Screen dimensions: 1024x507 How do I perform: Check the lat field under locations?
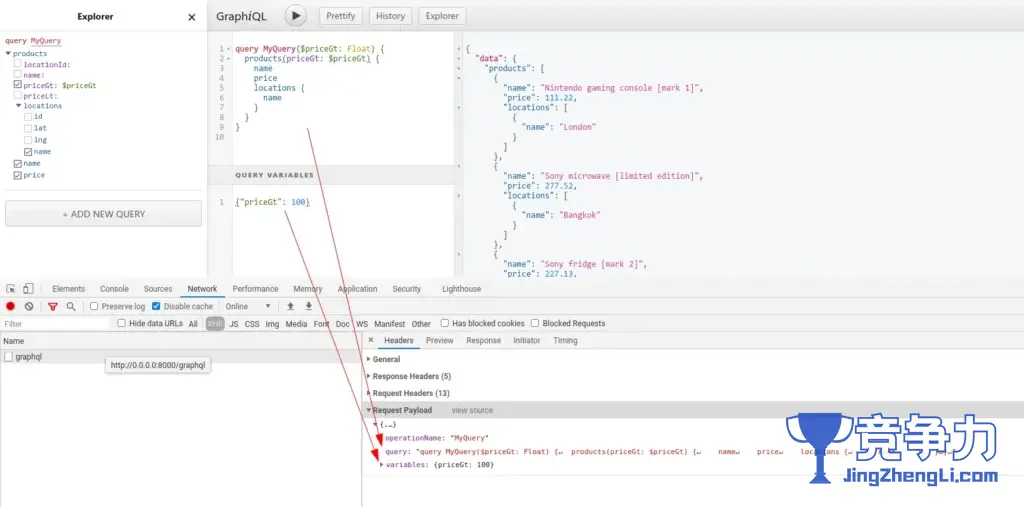(28, 128)
